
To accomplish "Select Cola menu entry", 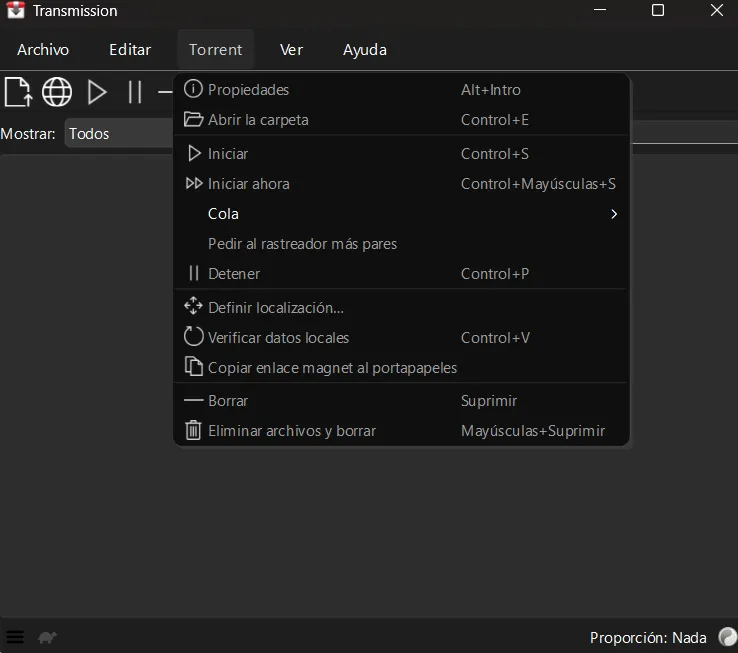I will (401, 214).
